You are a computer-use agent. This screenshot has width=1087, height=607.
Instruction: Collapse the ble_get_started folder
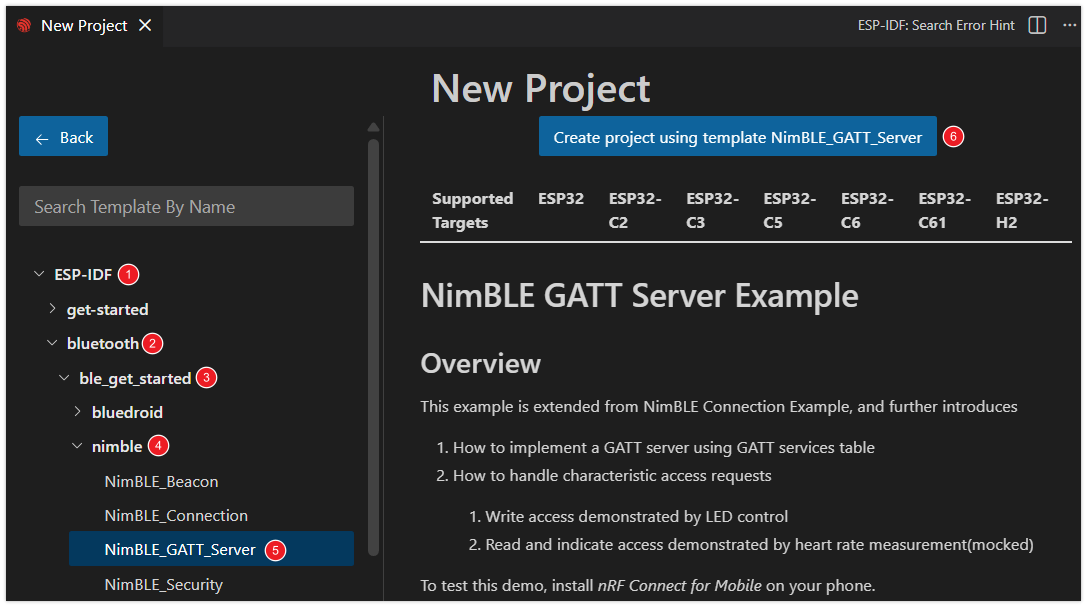(x=65, y=378)
